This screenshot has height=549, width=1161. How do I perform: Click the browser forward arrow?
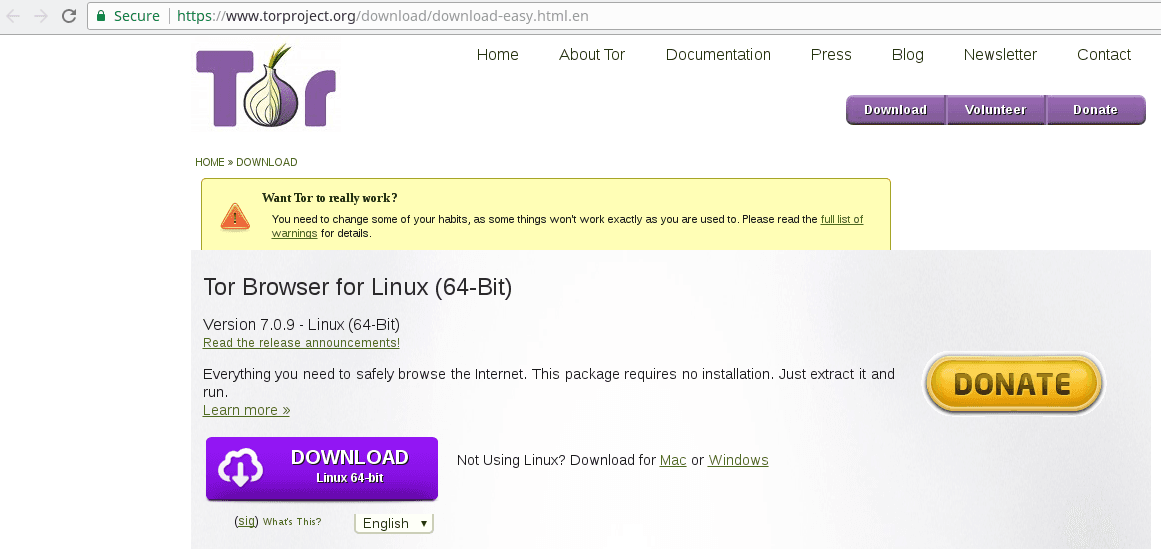point(40,16)
